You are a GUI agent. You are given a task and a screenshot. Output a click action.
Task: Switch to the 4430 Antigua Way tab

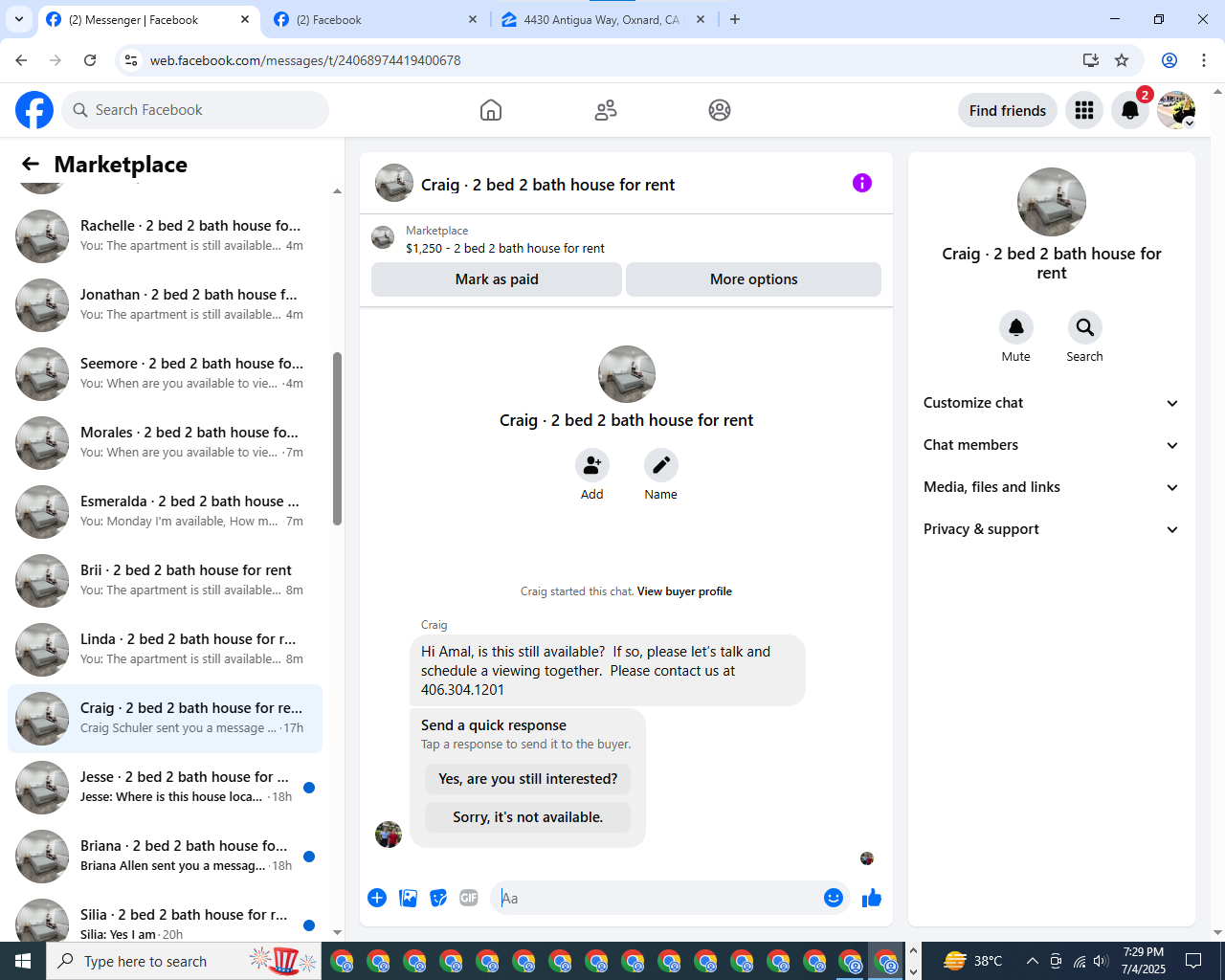pos(603,19)
